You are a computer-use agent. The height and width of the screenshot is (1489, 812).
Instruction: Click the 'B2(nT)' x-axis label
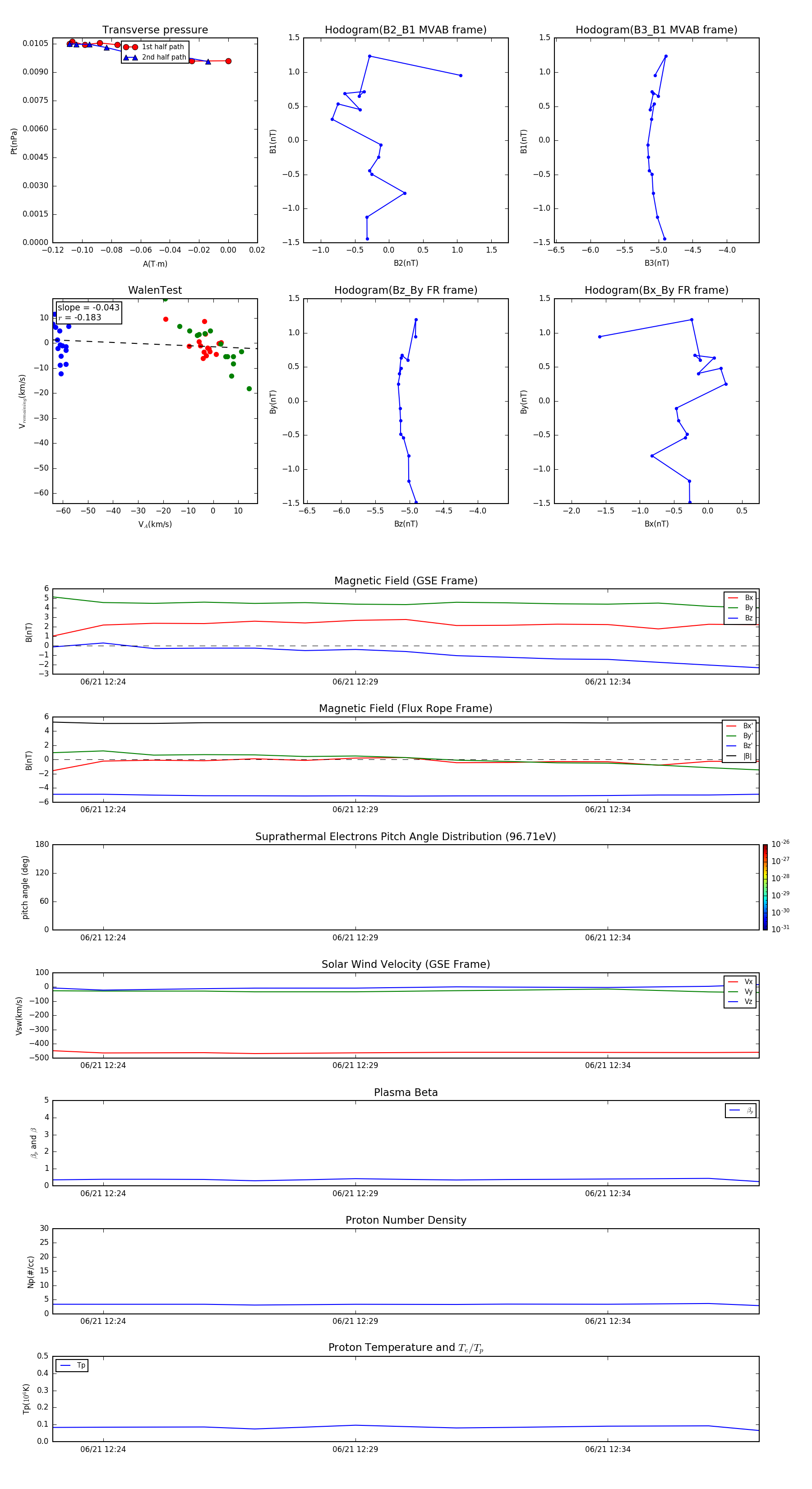pyautogui.click(x=406, y=263)
